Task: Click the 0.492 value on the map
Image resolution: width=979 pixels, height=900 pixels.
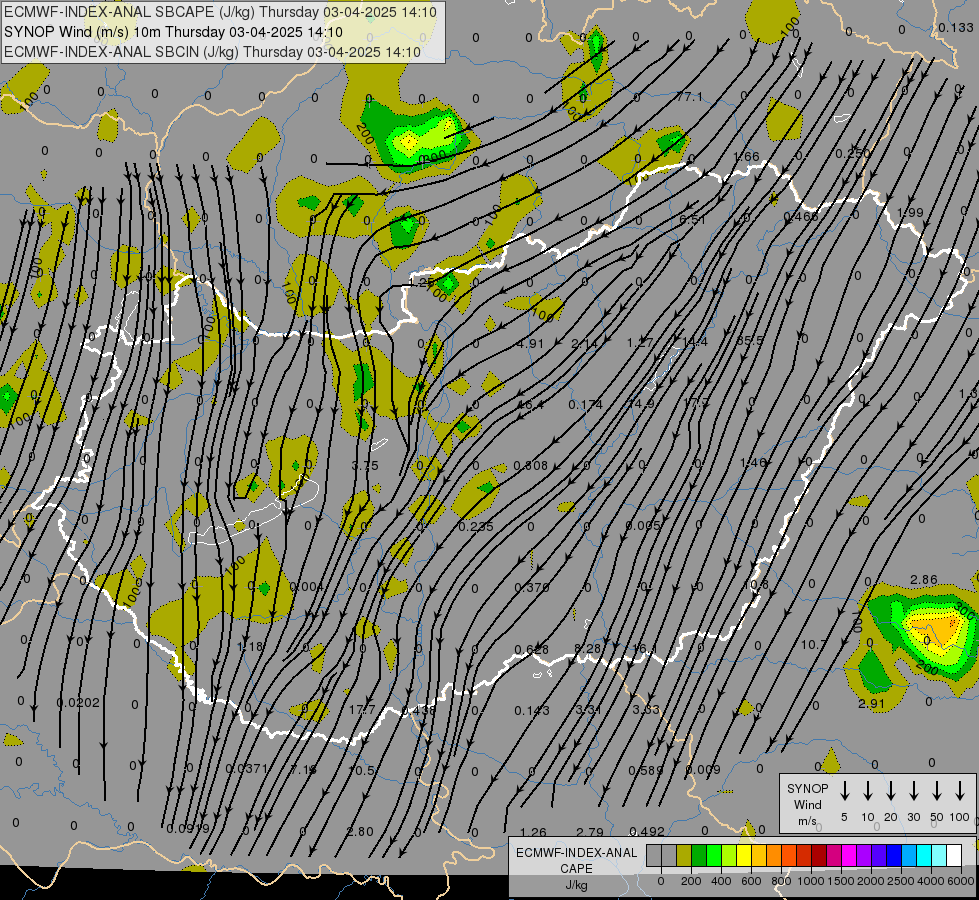Action: pos(647,831)
